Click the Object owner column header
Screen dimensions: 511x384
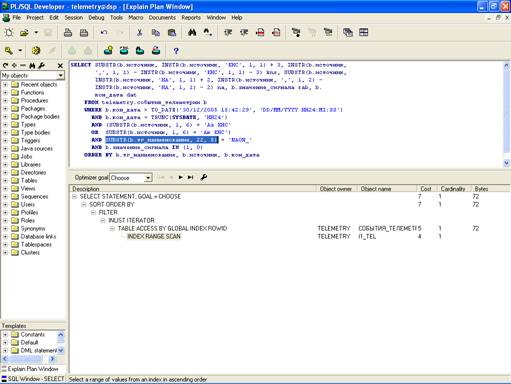point(336,189)
